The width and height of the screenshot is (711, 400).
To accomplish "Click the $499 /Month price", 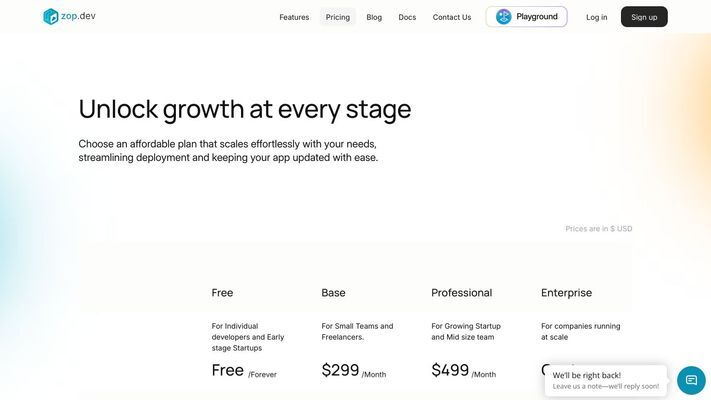I will [463, 371].
